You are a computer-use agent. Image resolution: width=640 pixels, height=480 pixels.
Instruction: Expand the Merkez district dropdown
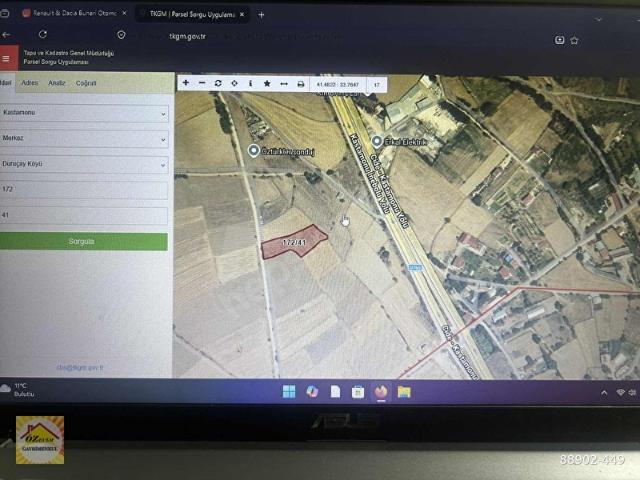tap(84, 139)
